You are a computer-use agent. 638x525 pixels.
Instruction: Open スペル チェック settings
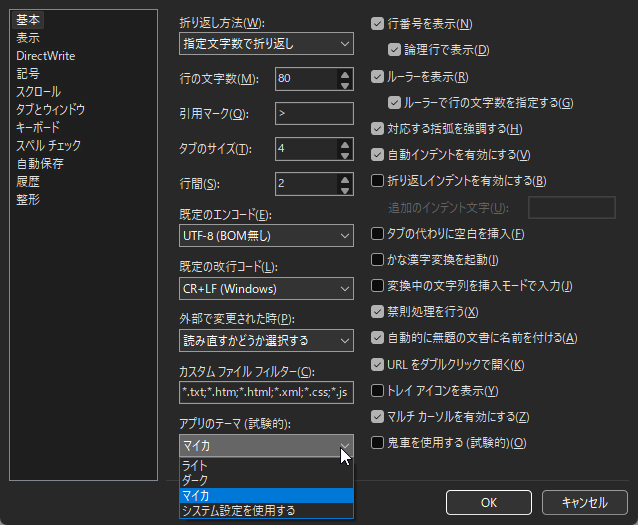48,145
